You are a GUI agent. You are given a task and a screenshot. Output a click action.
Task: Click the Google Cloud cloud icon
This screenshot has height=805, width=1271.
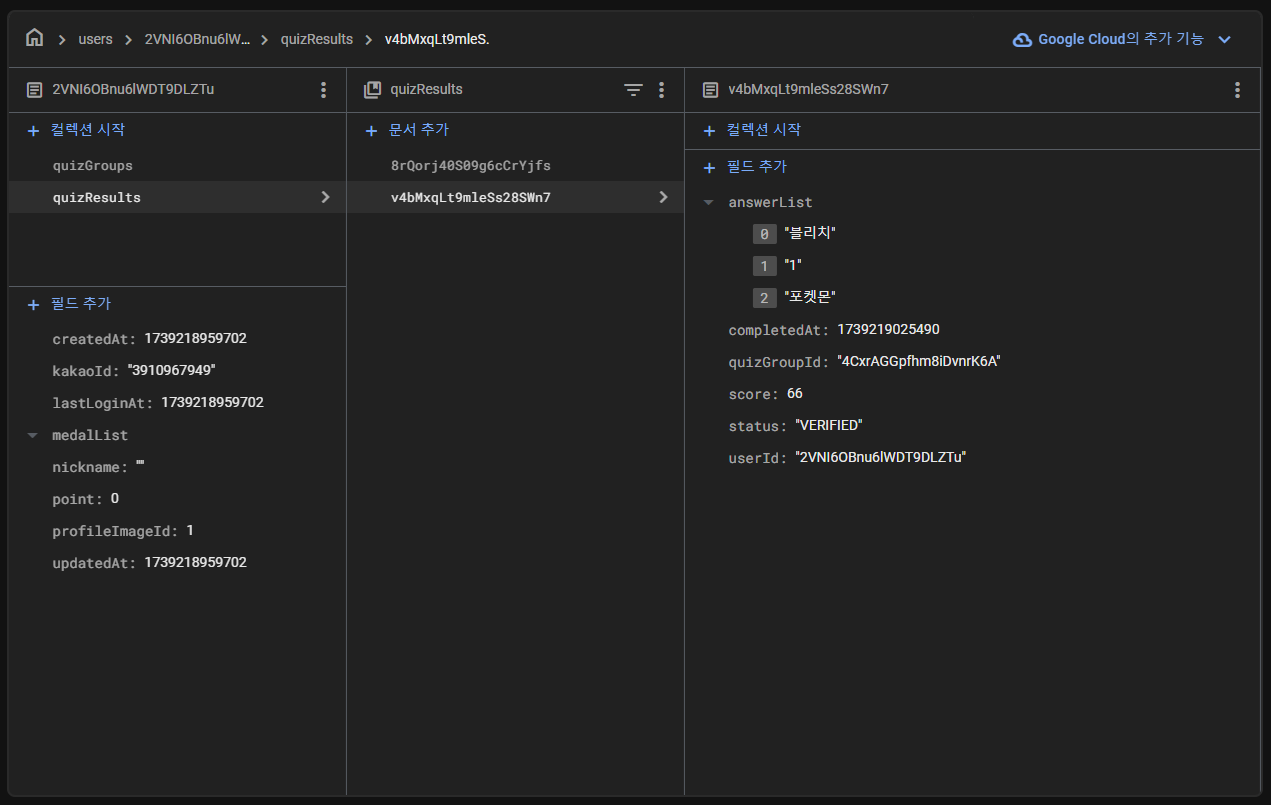1022,40
